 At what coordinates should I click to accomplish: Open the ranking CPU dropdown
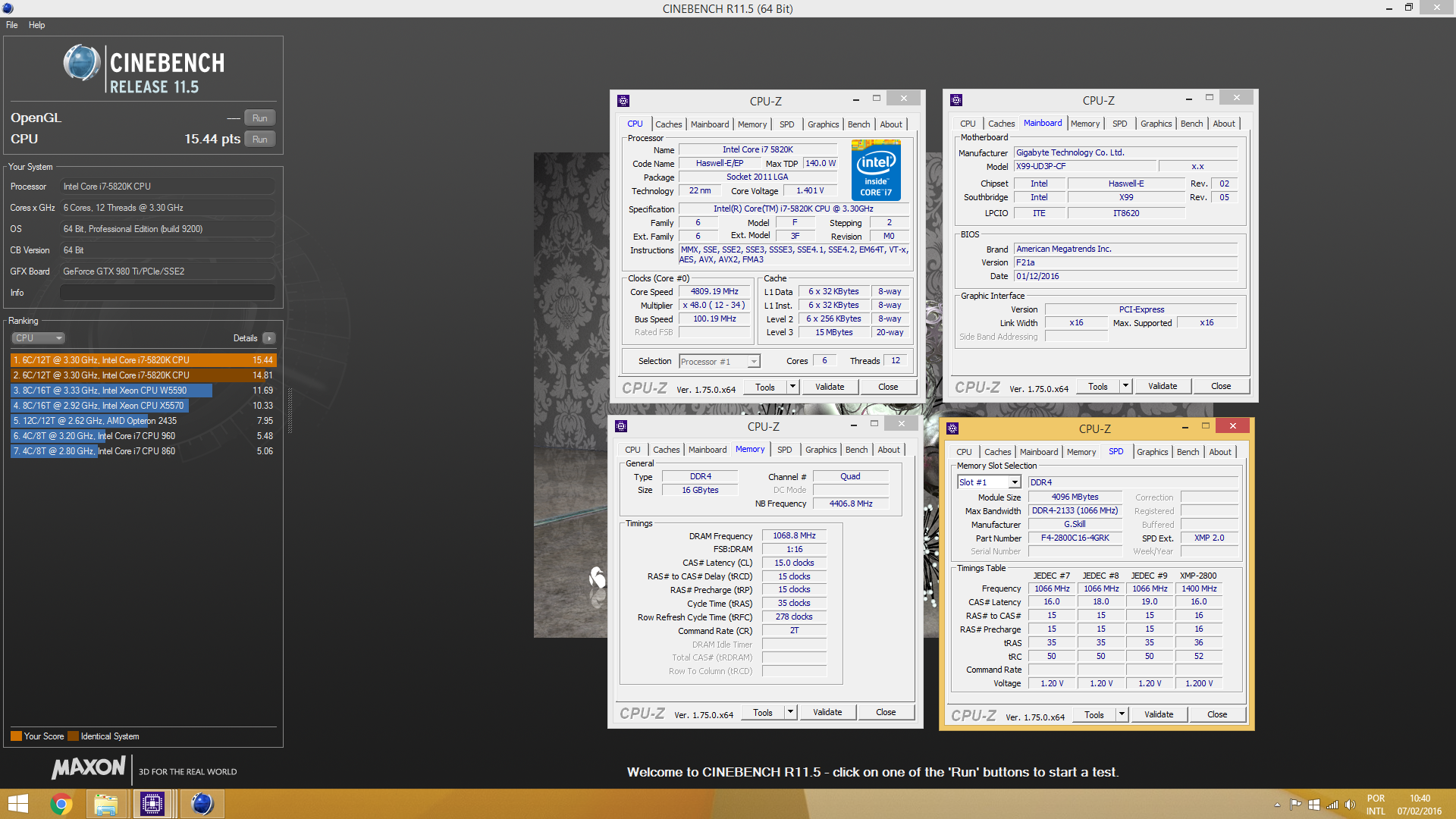coord(38,338)
